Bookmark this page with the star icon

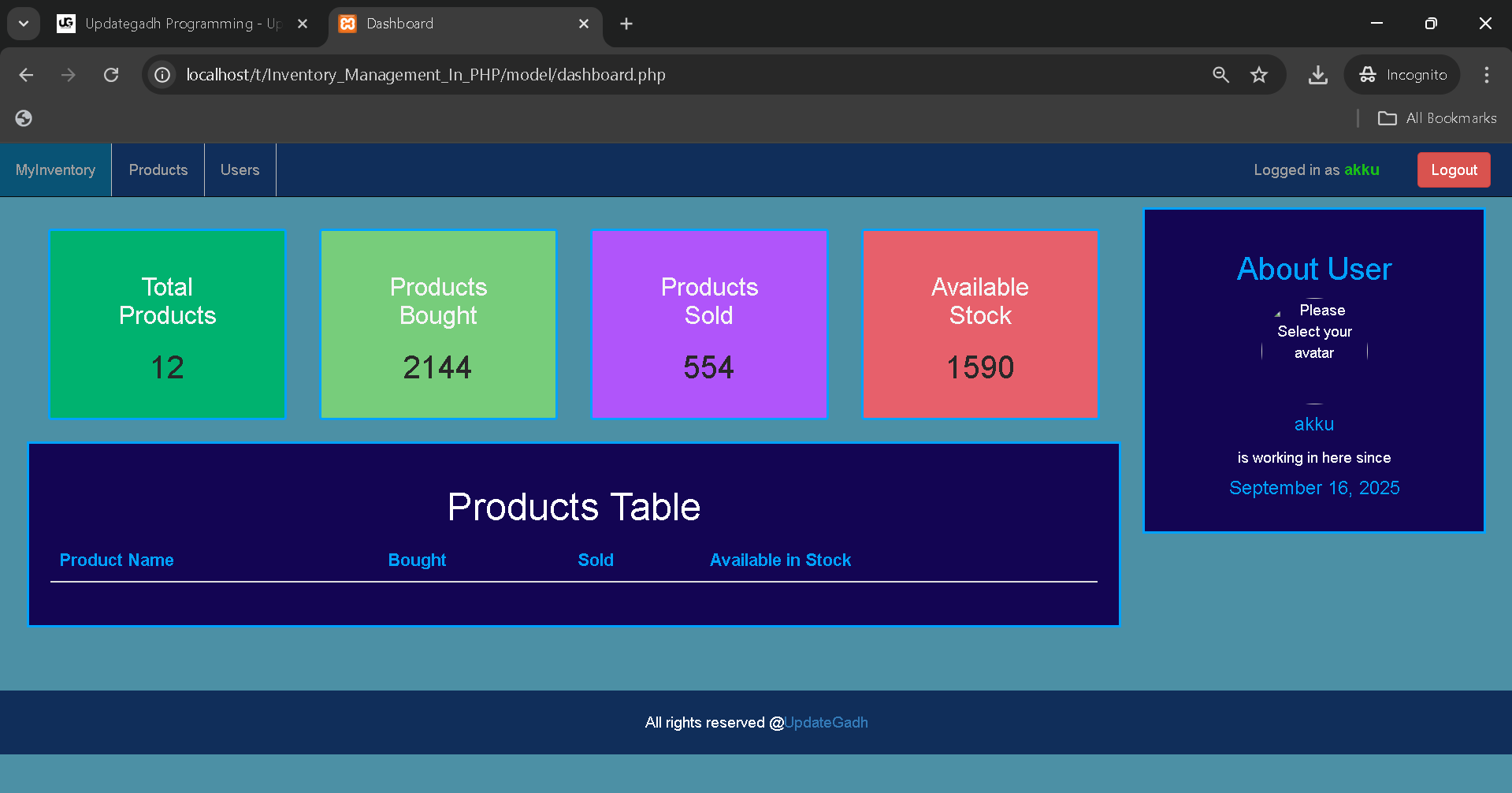[1258, 75]
